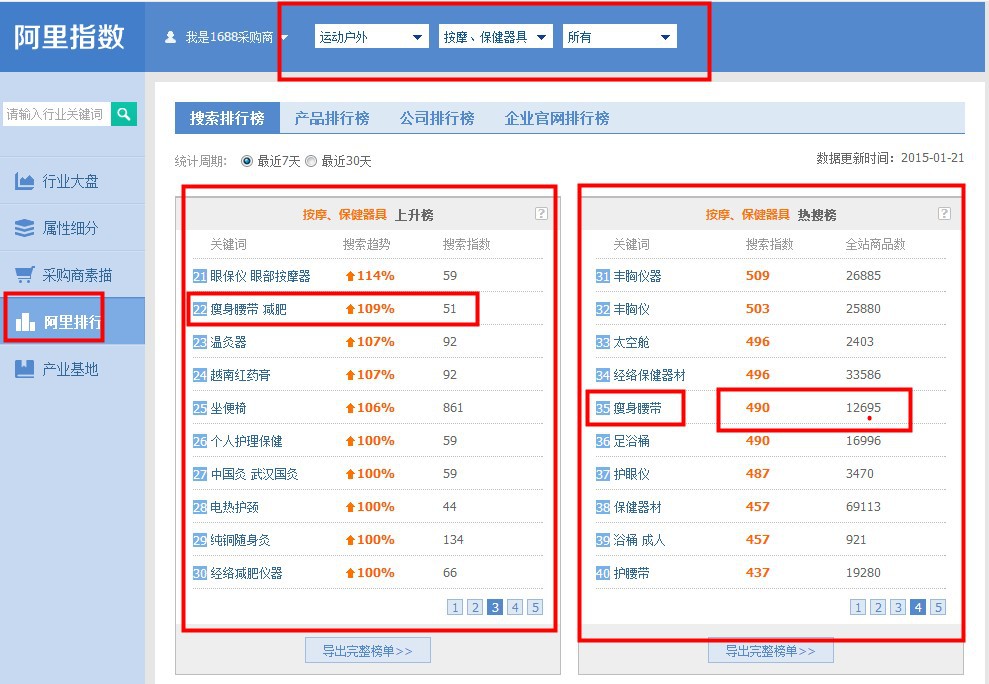Image resolution: width=989 pixels, height=684 pixels.
Task: Open keyword 经络保健器材
Action: (649, 375)
